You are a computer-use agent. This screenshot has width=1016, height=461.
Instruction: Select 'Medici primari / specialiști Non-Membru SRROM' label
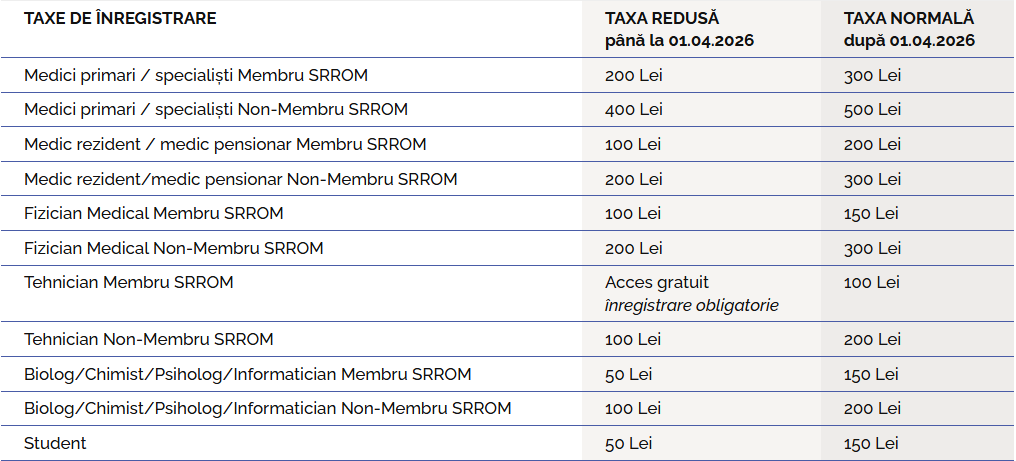point(216,109)
